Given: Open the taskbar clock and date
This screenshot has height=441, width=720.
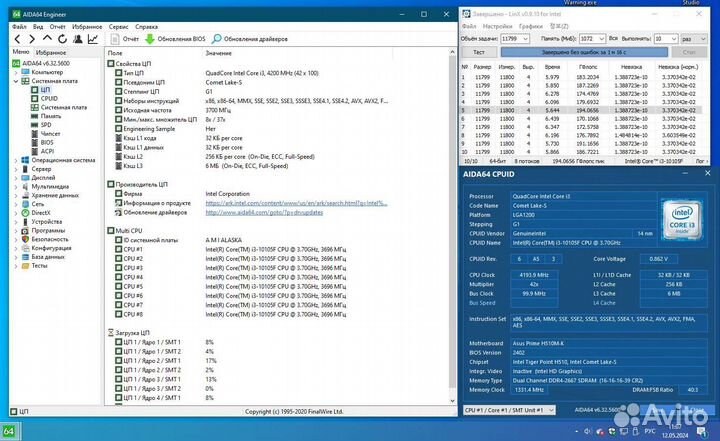Looking at the screenshot, I should pos(675,431).
